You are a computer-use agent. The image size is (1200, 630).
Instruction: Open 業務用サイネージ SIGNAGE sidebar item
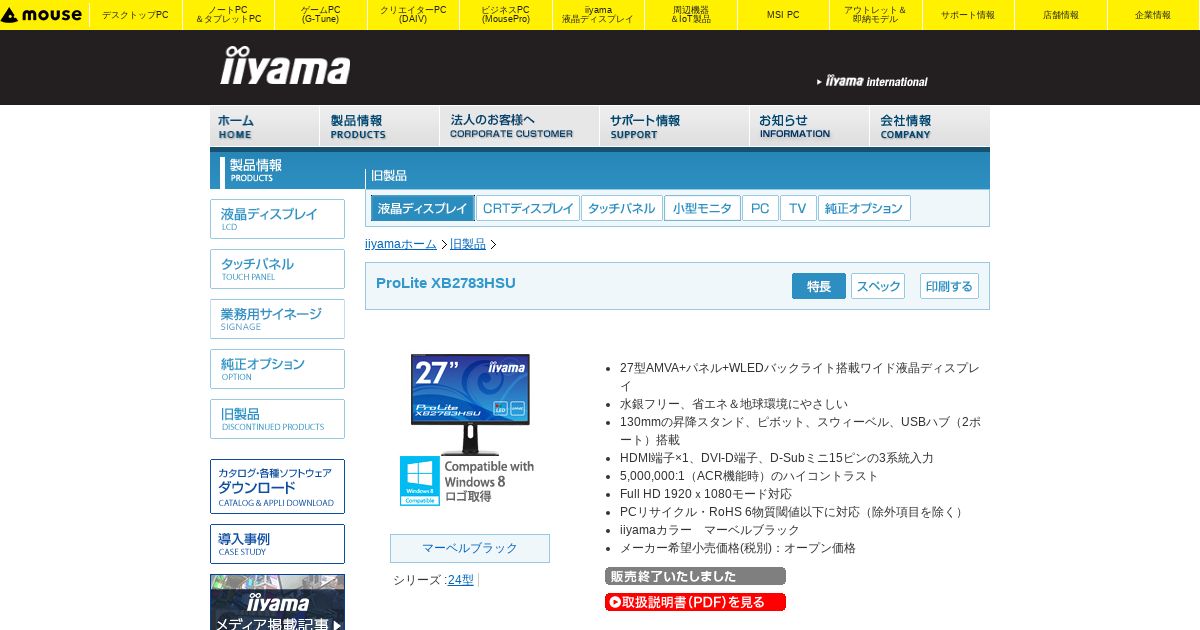pos(277,319)
